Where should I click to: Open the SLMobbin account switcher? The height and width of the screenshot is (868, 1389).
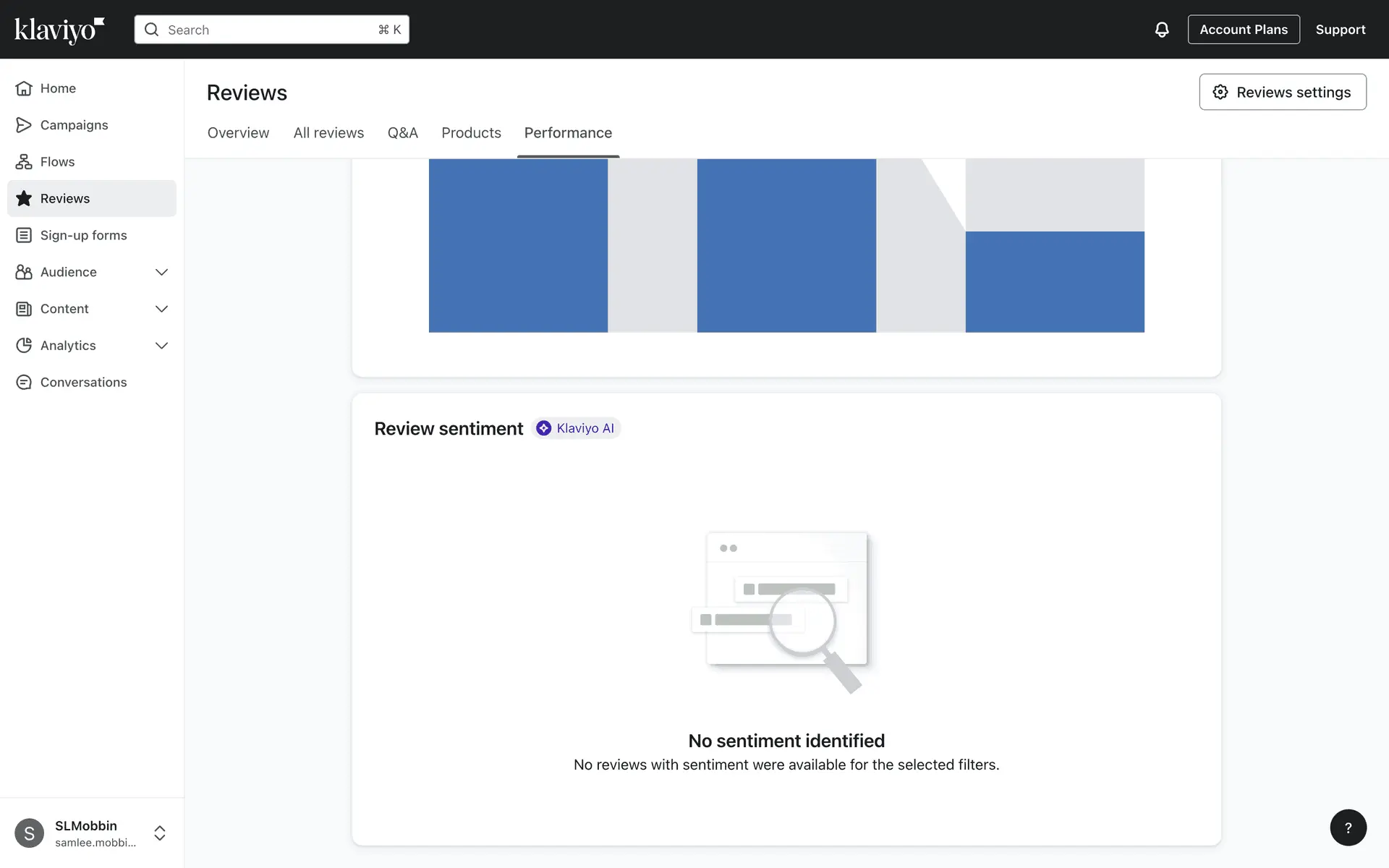(x=160, y=833)
